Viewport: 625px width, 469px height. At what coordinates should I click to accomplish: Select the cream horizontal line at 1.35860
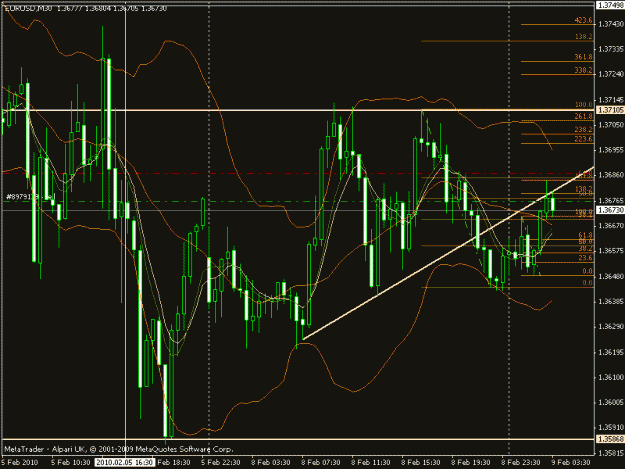(x=297, y=440)
